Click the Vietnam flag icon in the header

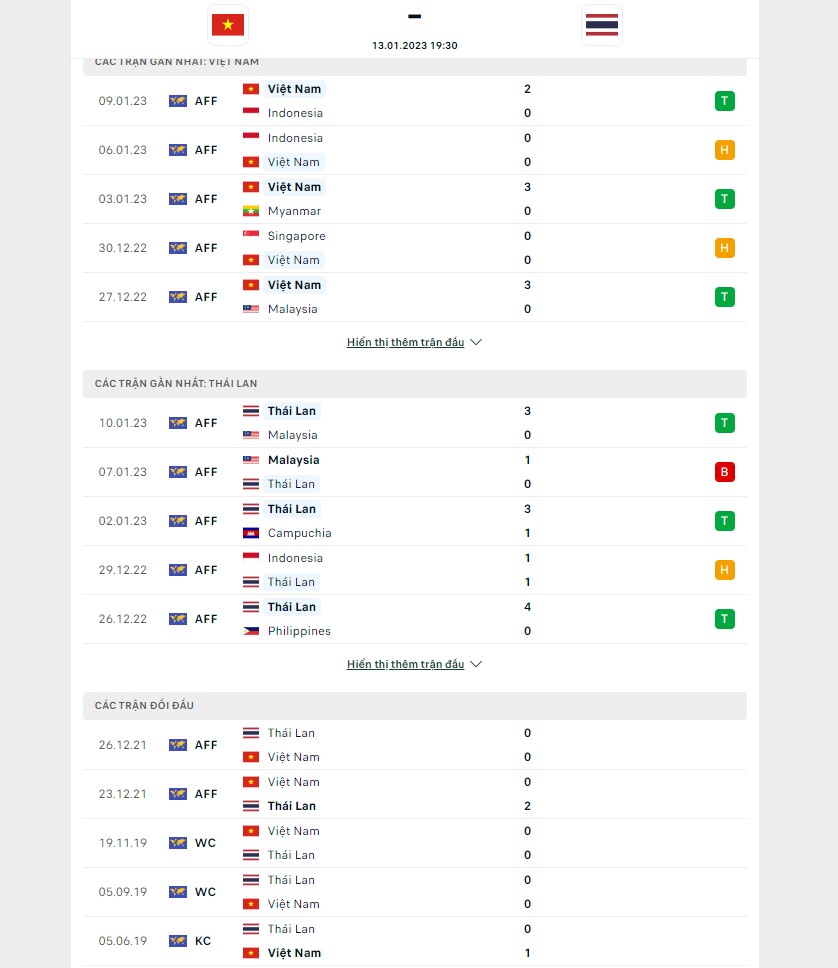click(x=228, y=25)
